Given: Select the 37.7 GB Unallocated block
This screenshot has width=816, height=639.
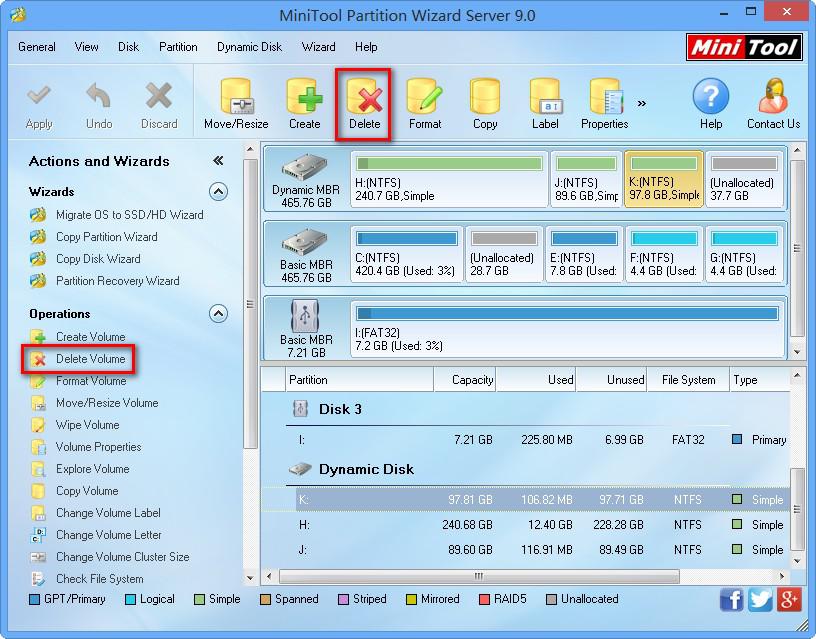Looking at the screenshot, I should (x=744, y=179).
